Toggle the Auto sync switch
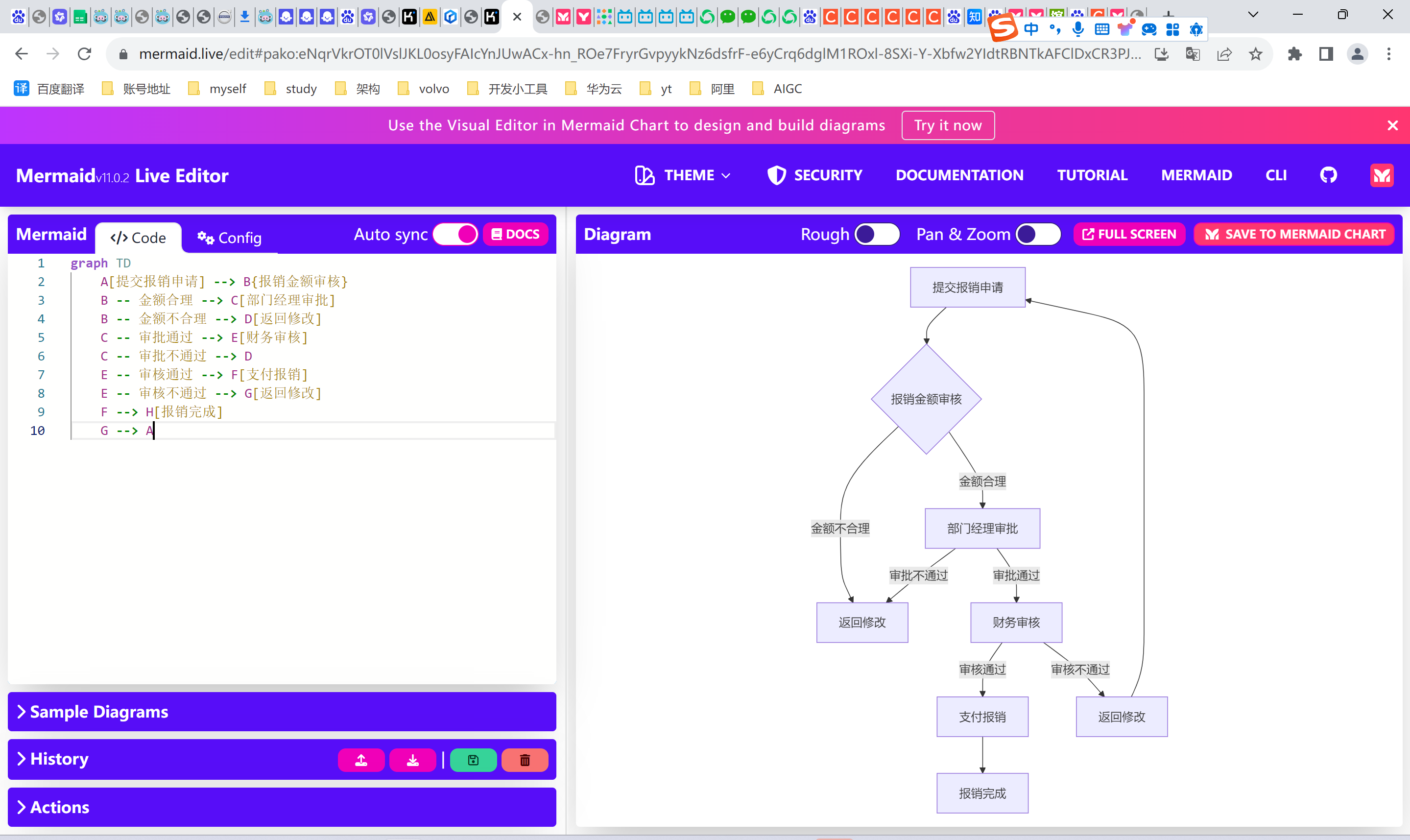 [455, 234]
